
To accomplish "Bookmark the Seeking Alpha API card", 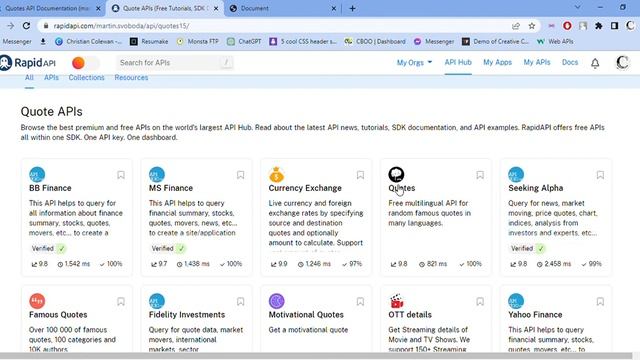I will click(x=600, y=175).
